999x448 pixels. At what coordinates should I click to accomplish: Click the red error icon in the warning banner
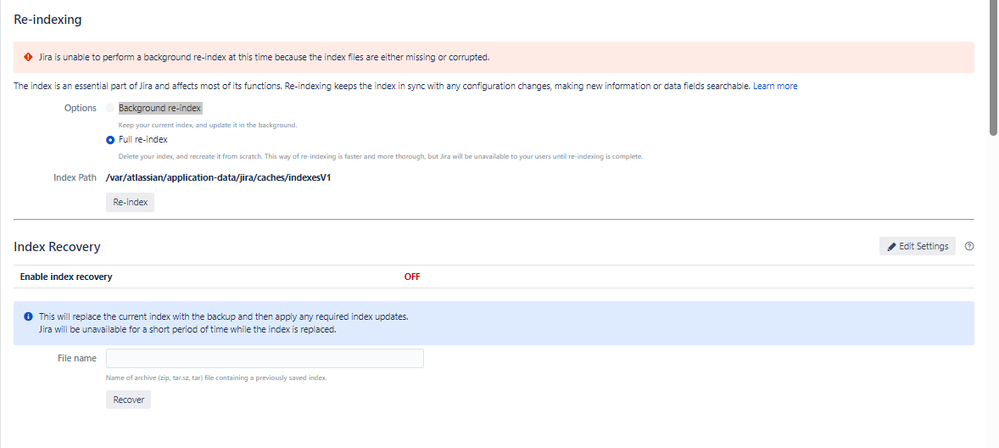coord(28,57)
